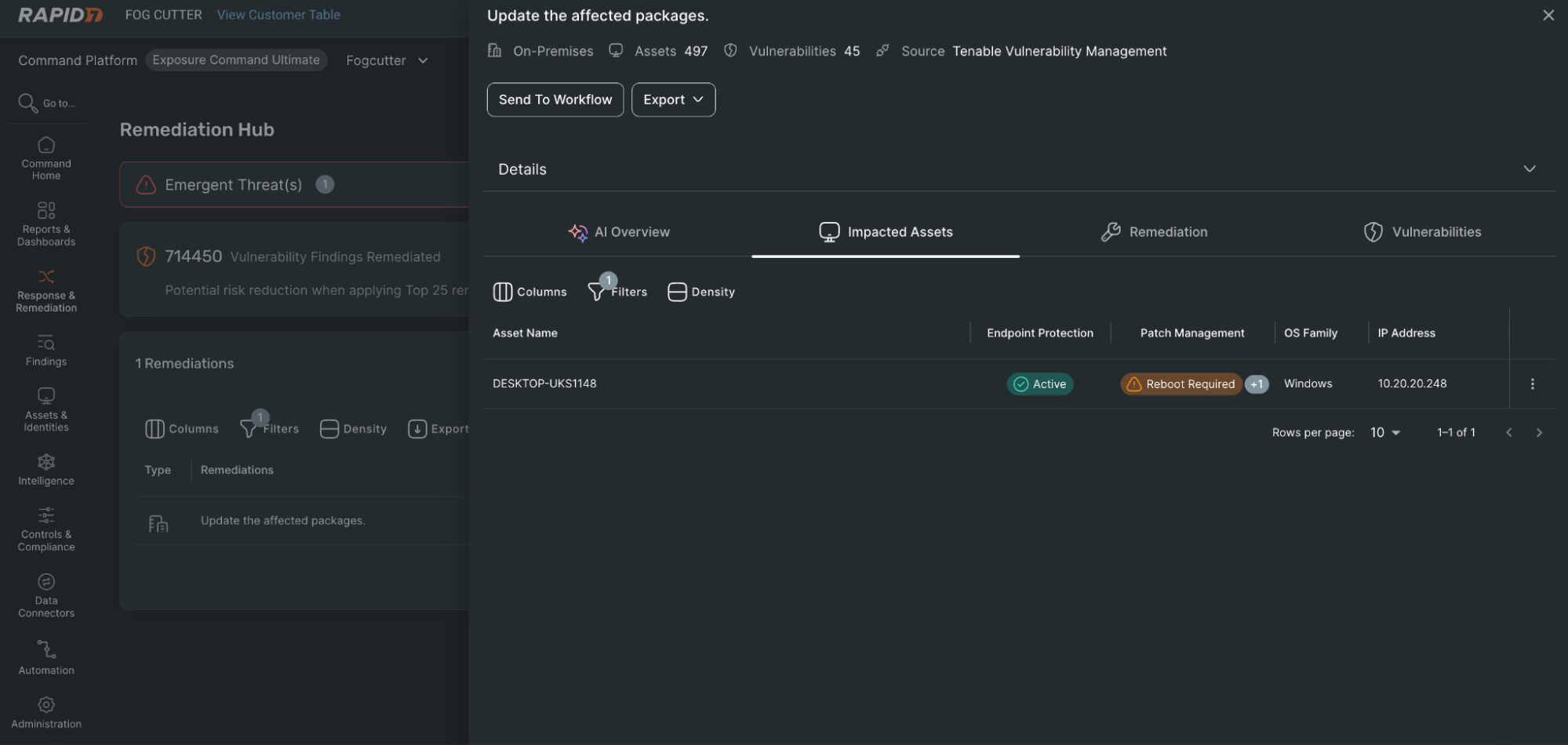Adjust row Density for the assets table

click(701, 291)
